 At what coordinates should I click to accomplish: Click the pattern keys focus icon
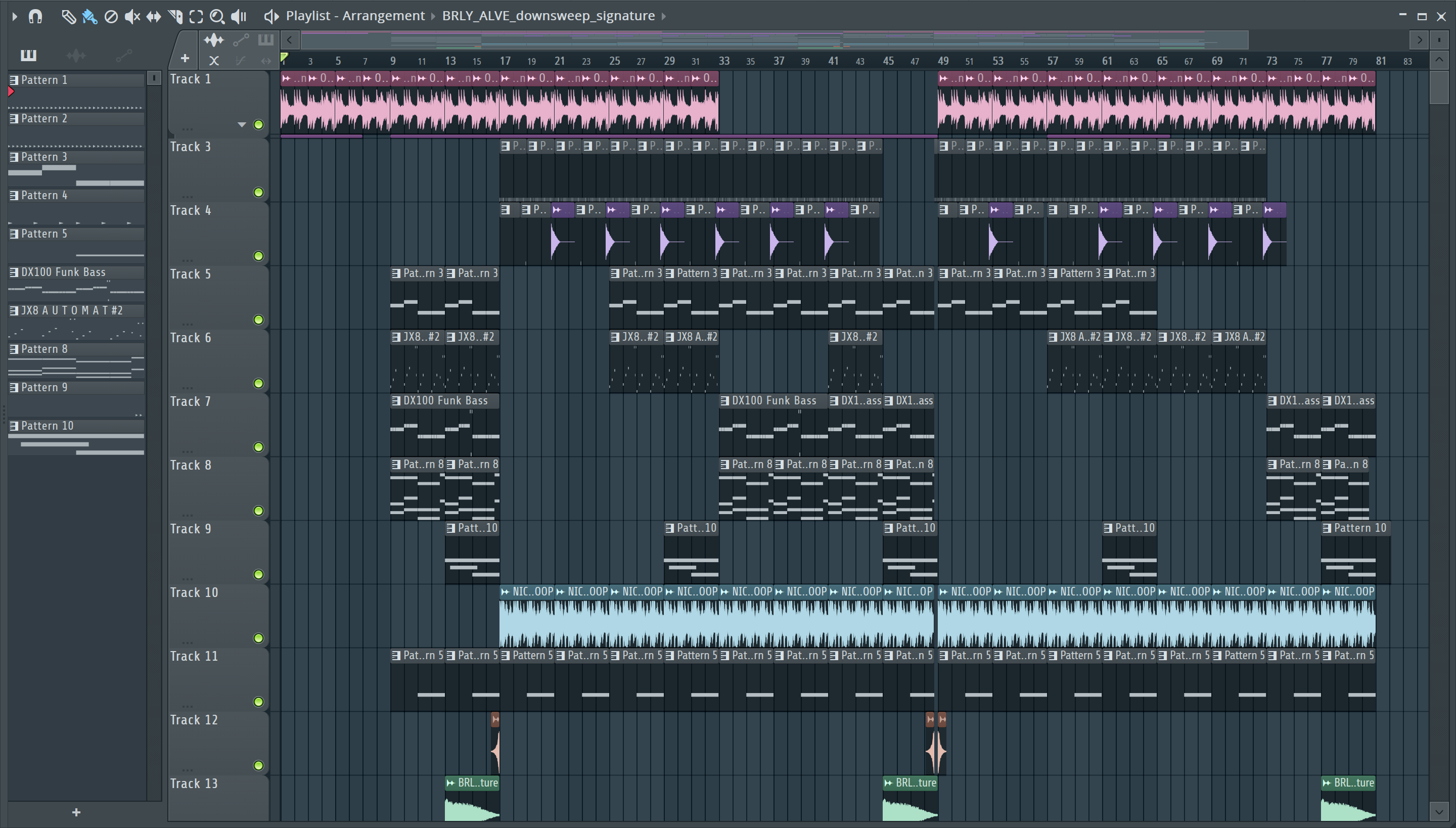265,40
